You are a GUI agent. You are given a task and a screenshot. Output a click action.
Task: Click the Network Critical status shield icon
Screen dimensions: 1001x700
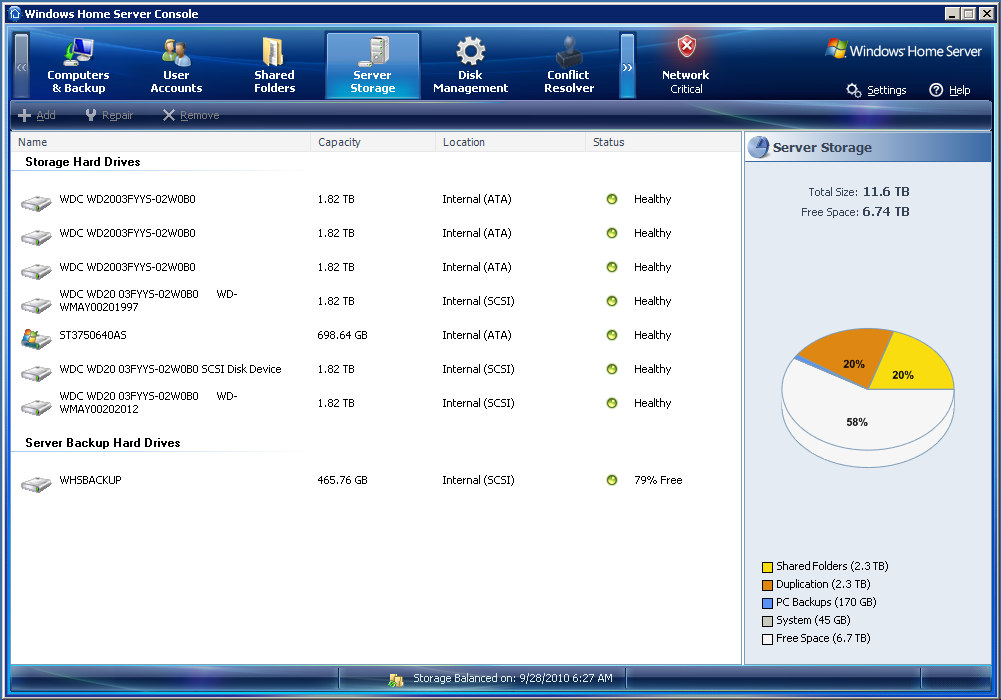686,47
